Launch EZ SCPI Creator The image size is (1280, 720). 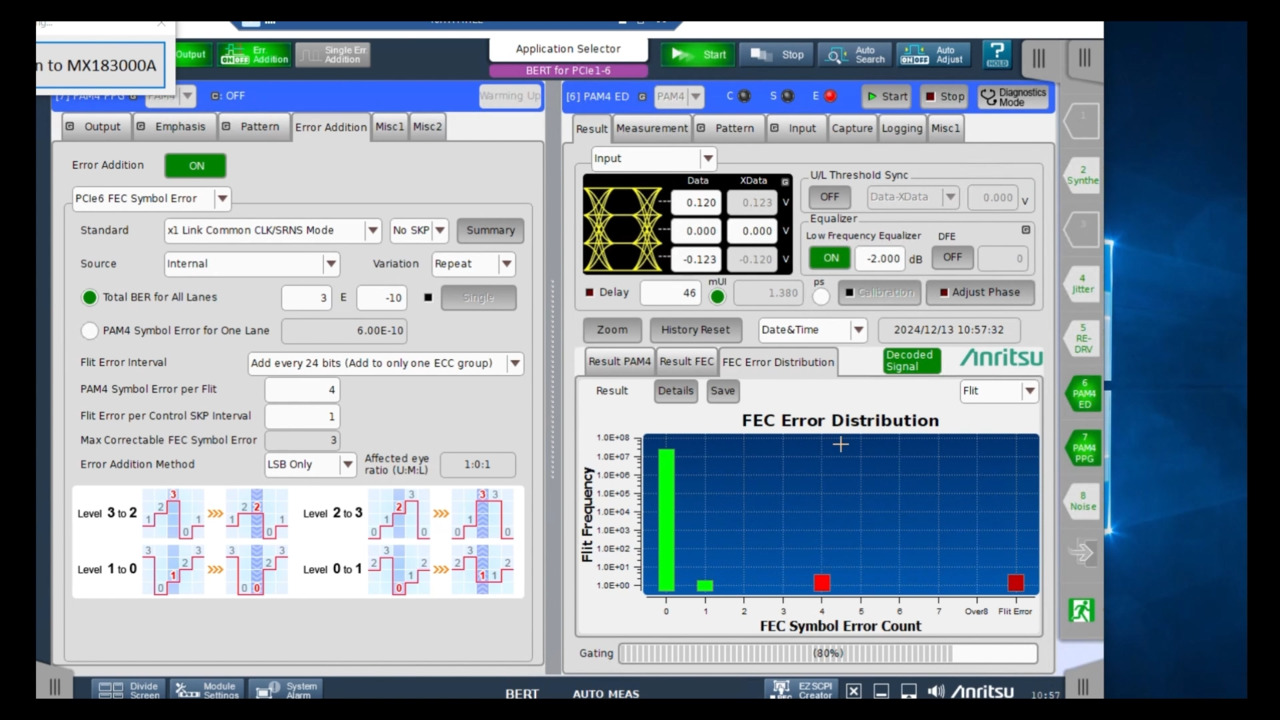(800, 690)
